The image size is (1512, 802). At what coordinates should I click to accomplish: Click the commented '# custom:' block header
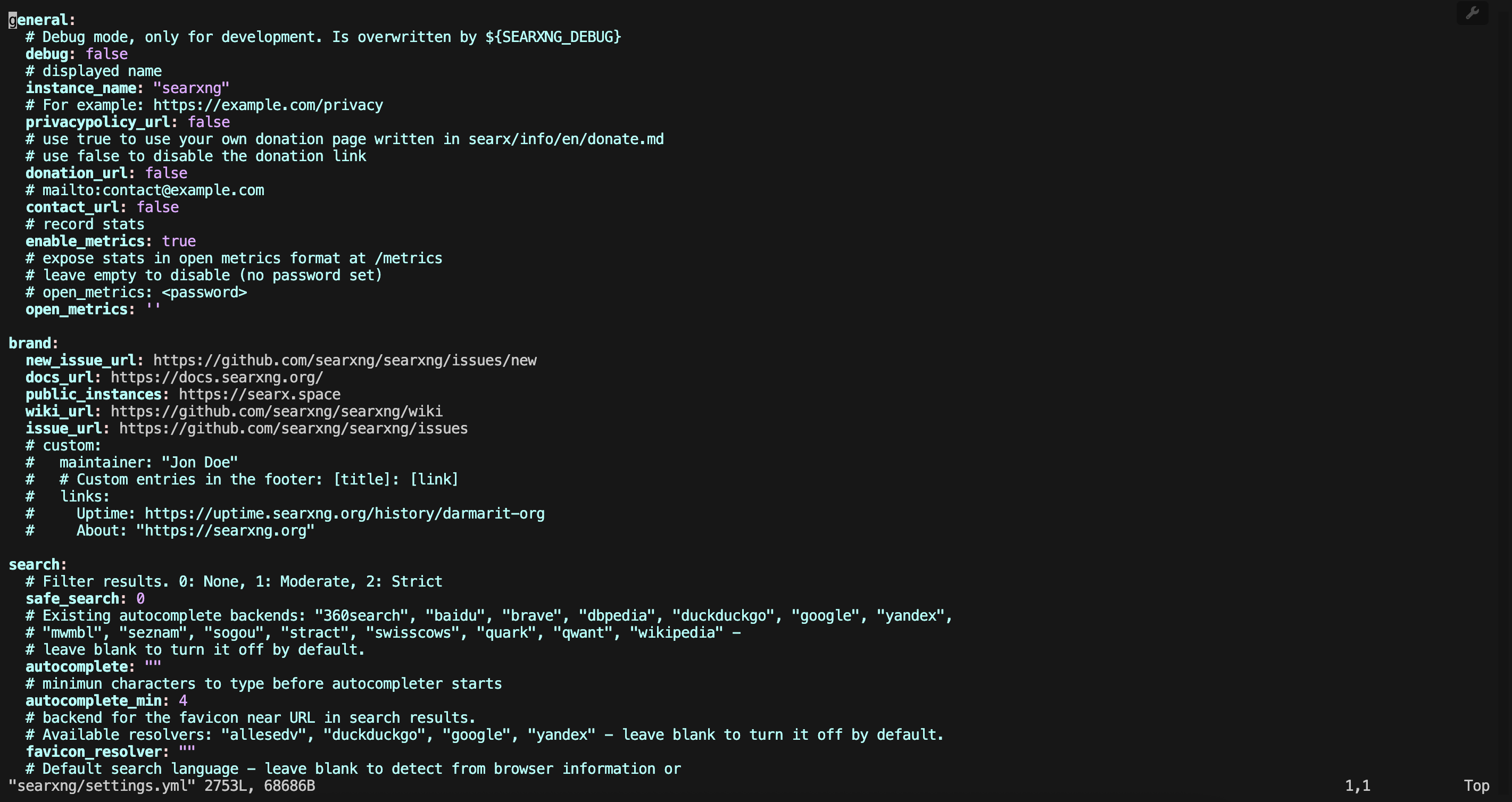coord(63,445)
